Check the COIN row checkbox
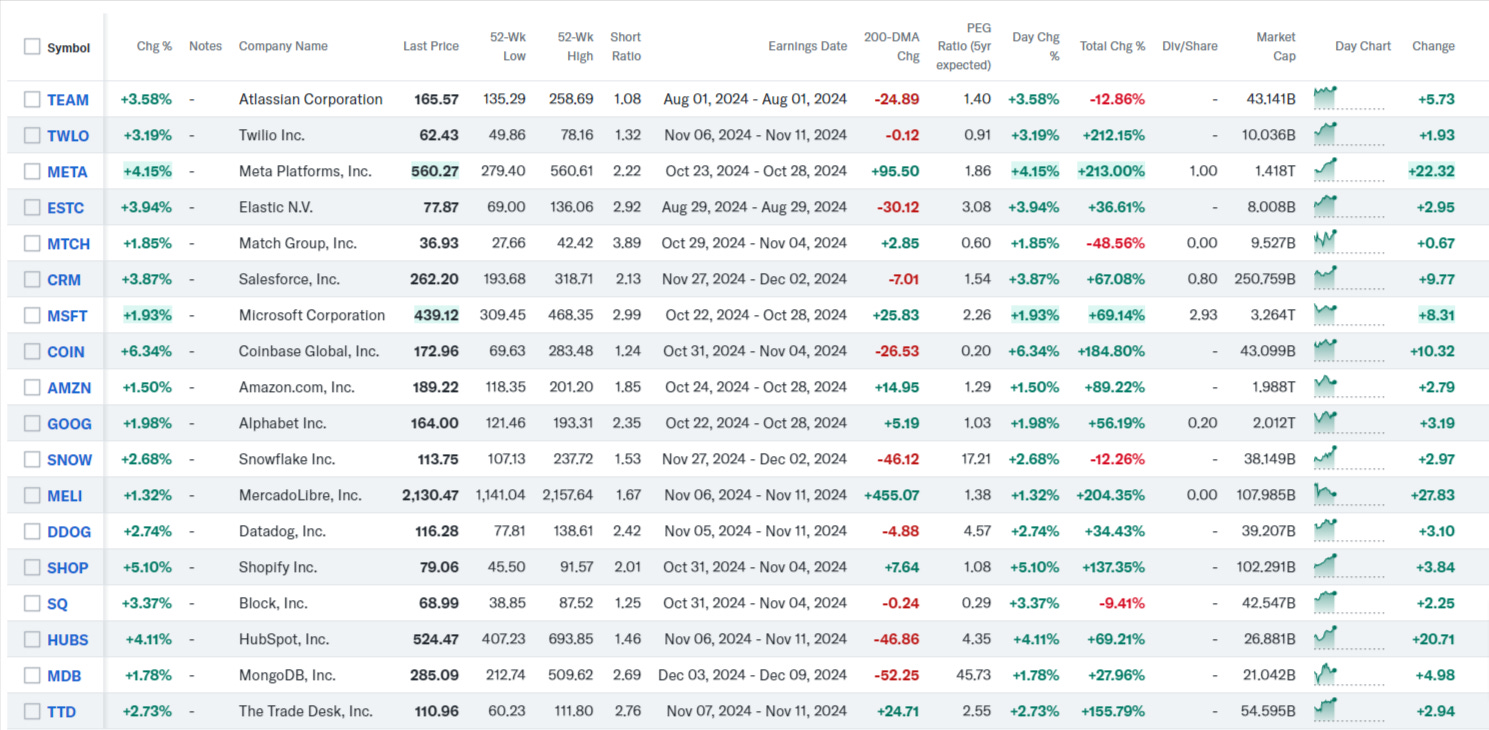The image size is (1489, 730). pos(32,351)
